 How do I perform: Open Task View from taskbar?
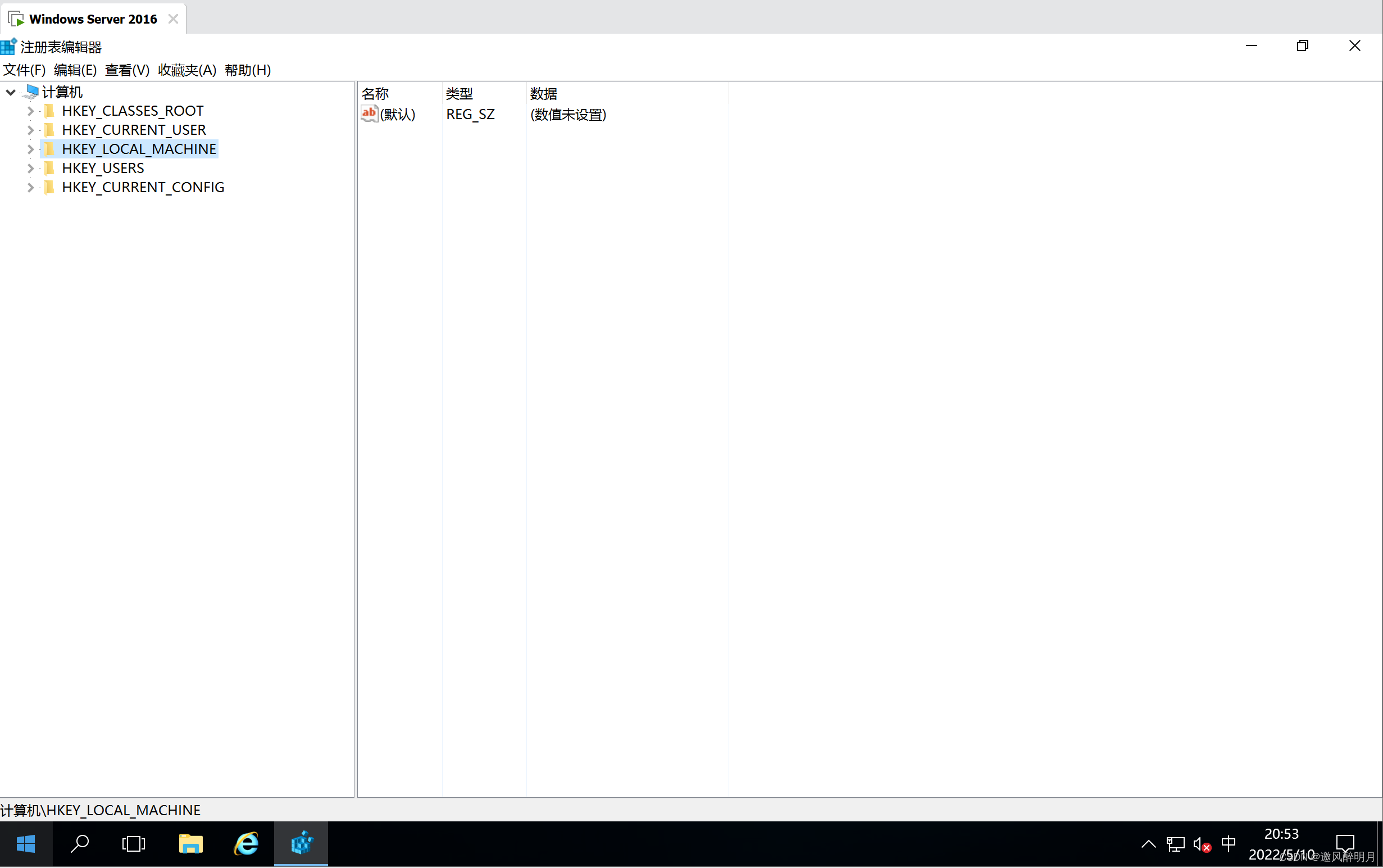(x=134, y=844)
